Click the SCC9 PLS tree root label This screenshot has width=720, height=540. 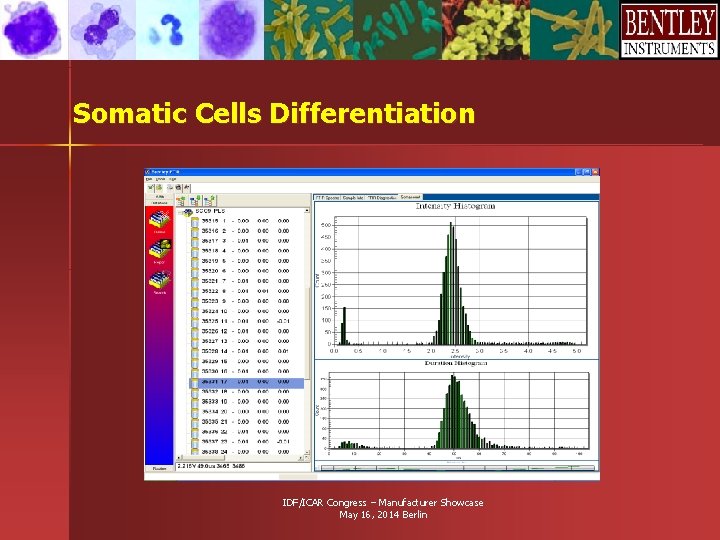tap(210, 211)
